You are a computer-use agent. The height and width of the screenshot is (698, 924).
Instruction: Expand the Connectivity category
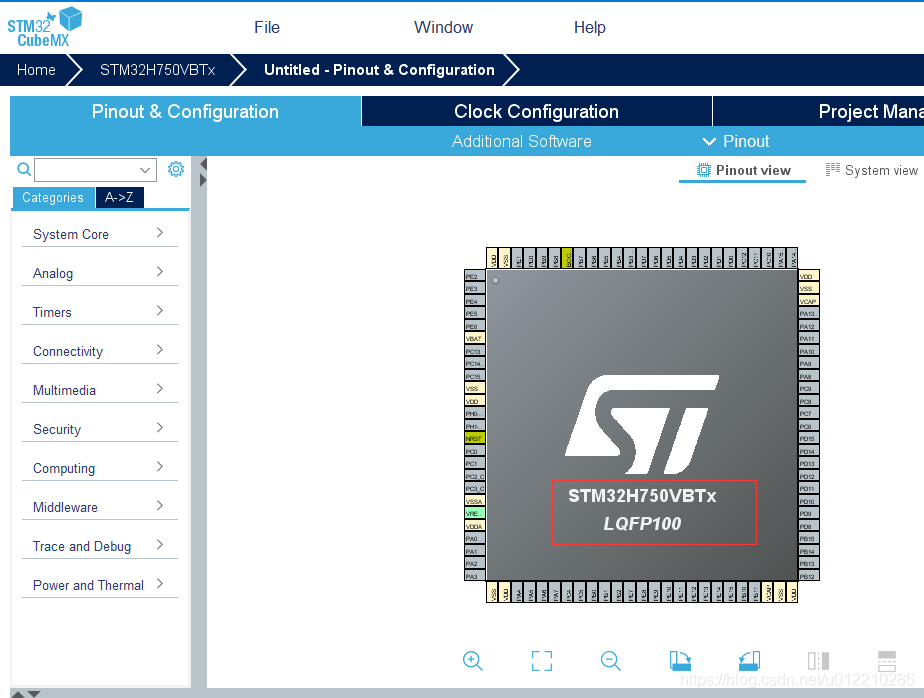coord(100,351)
